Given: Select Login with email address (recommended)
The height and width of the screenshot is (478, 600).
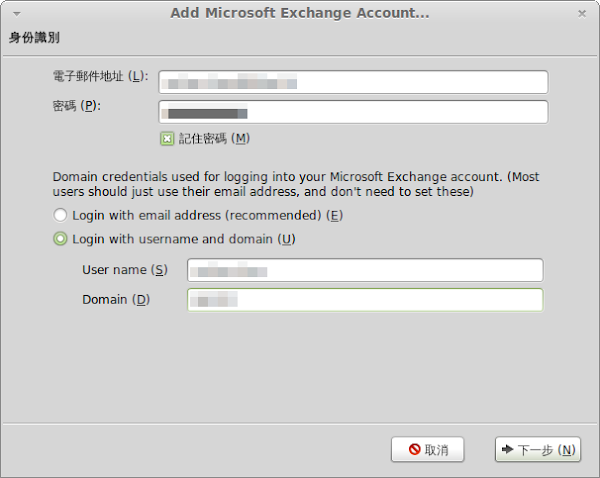Looking at the screenshot, I should coord(60,215).
